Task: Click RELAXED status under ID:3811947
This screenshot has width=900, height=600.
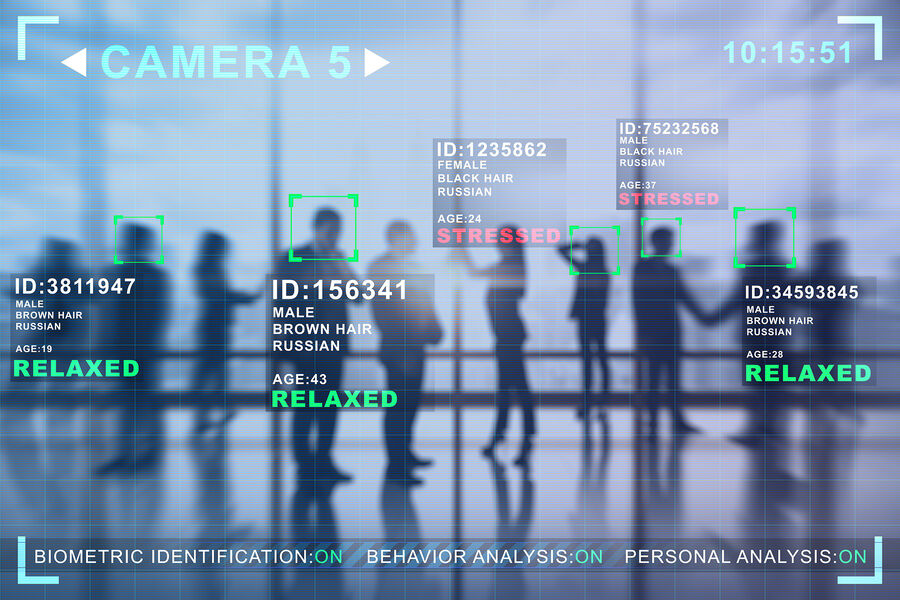Action: coord(76,369)
